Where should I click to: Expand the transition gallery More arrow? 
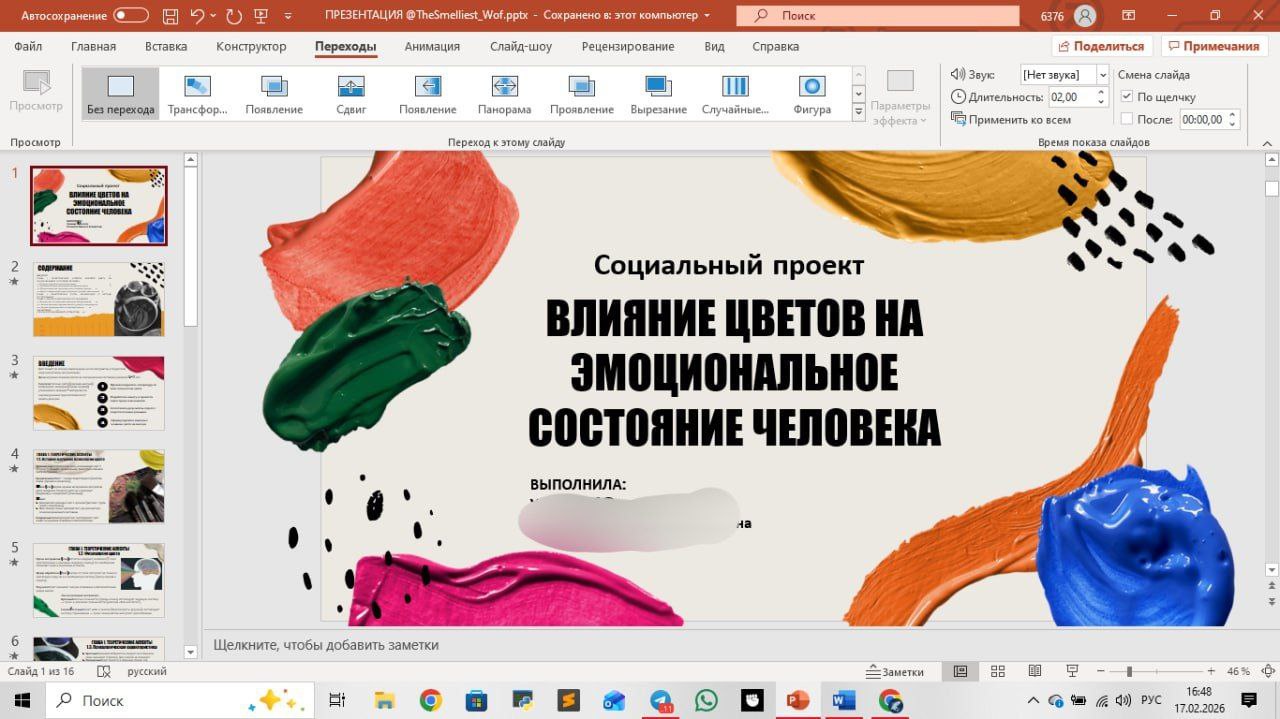pyautogui.click(x=858, y=113)
